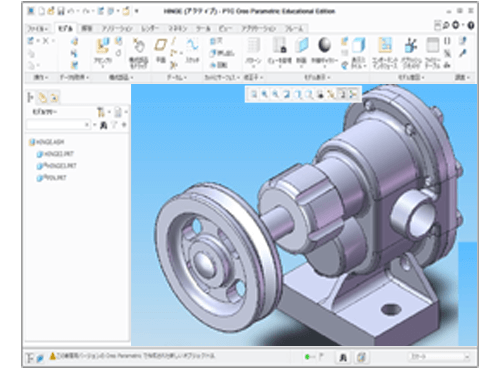Click the Zoom In icon in the graphics toolbar
500x370 pixels.
265,94
